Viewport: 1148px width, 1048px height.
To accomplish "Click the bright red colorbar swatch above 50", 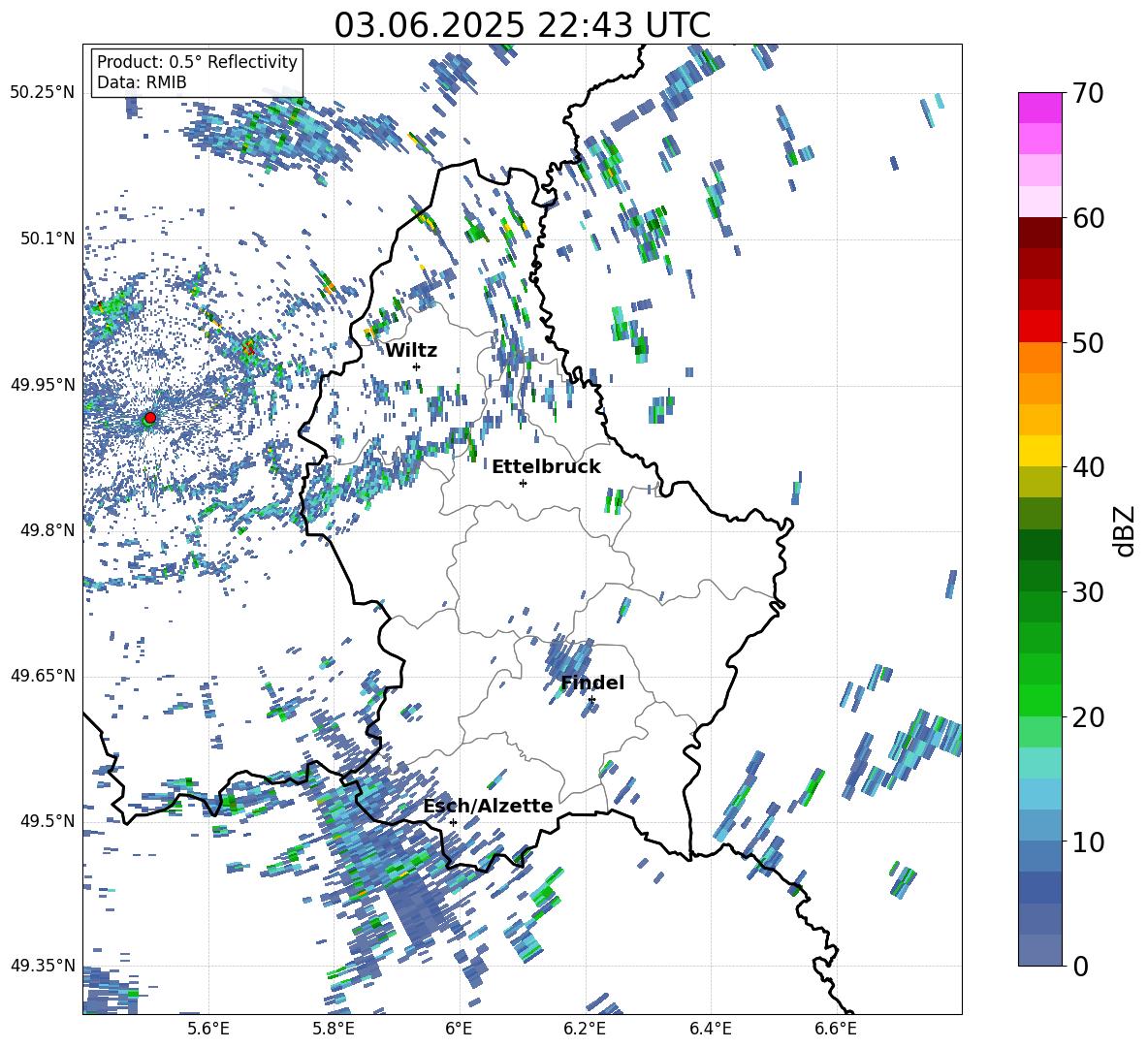I will [1039, 327].
